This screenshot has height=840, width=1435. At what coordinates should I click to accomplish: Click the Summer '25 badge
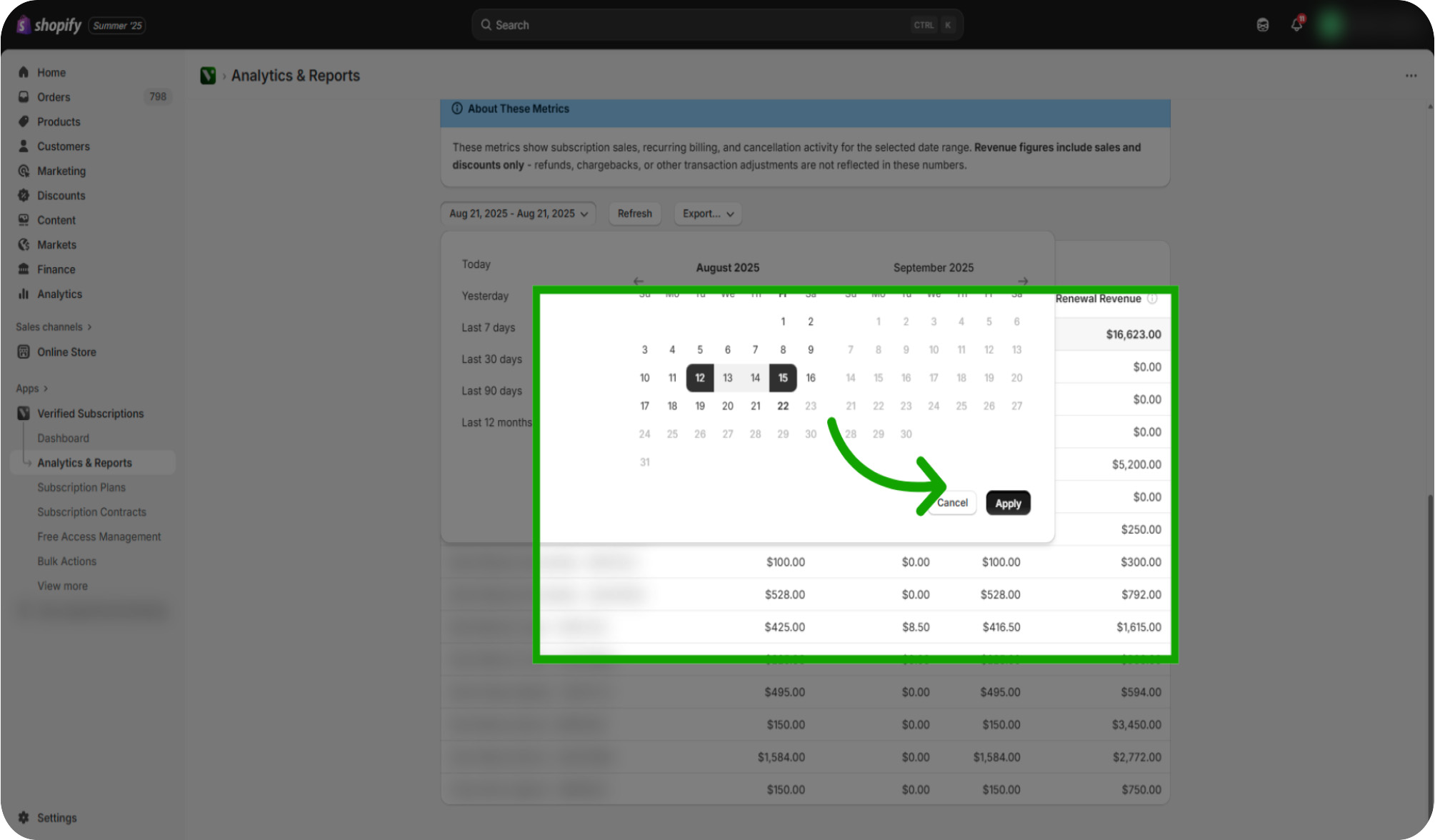pyautogui.click(x=117, y=26)
